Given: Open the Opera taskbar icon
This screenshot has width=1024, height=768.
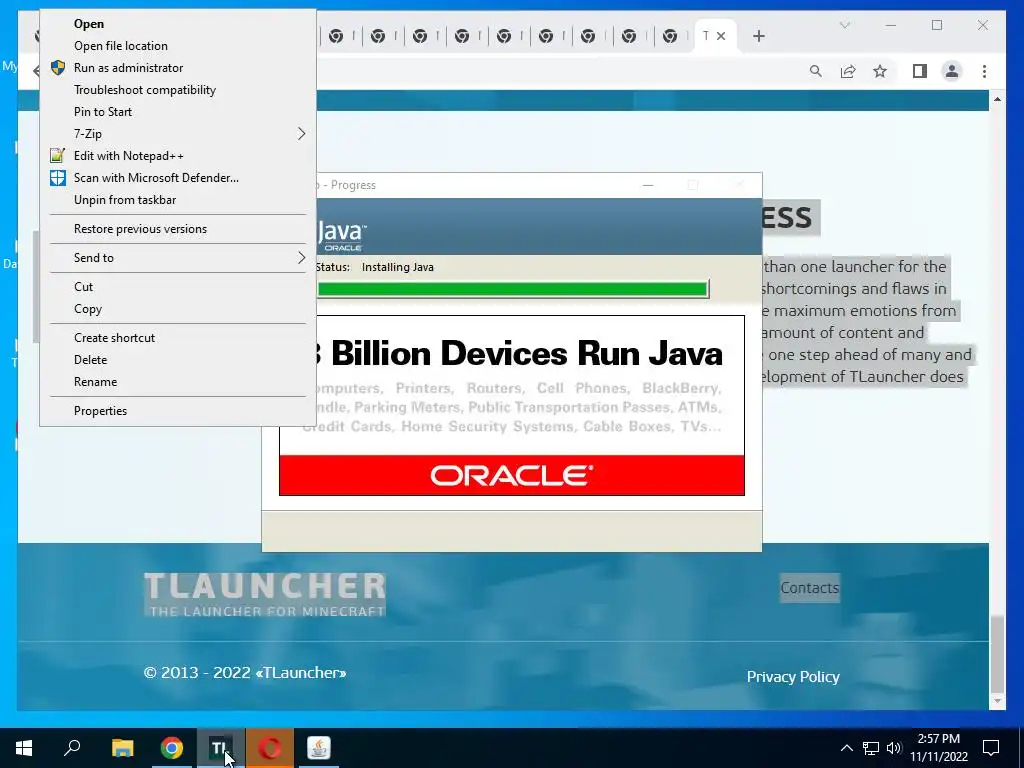Looking at the screenshot, I should click(270, 748).
